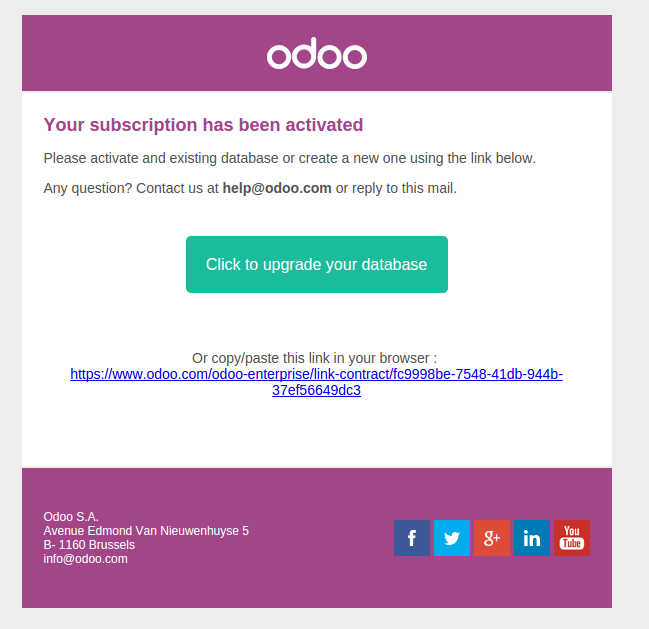The image size is (649, 629).
Task: Select the 'Odoo S.A.' company name
Action: point(71,517)
